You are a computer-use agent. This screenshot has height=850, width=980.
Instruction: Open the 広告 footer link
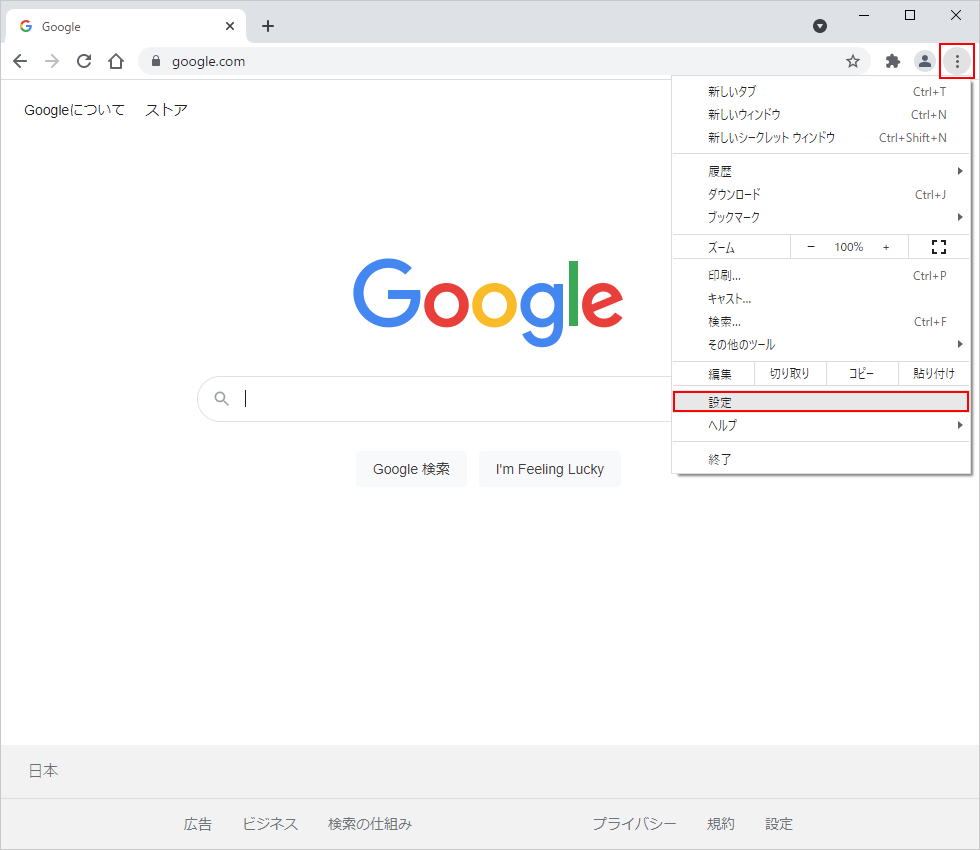pyautogui.click(x=198, y=824)
